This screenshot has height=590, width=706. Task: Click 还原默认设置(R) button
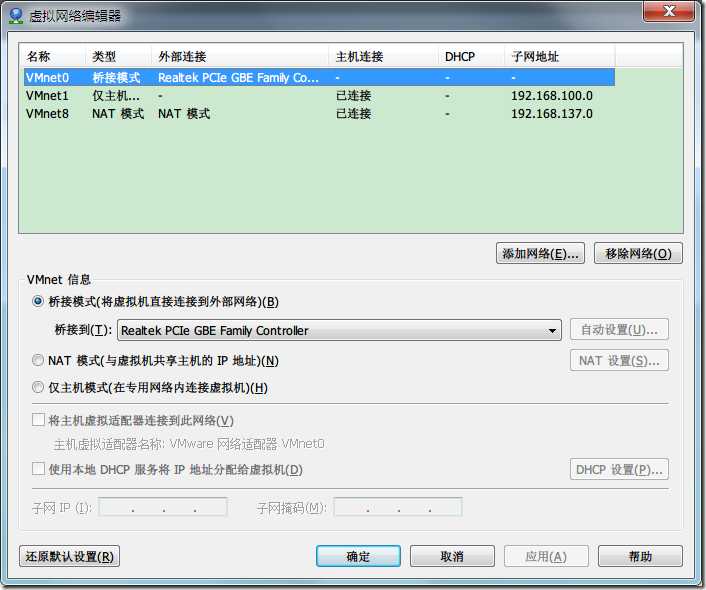coord(69,556)
